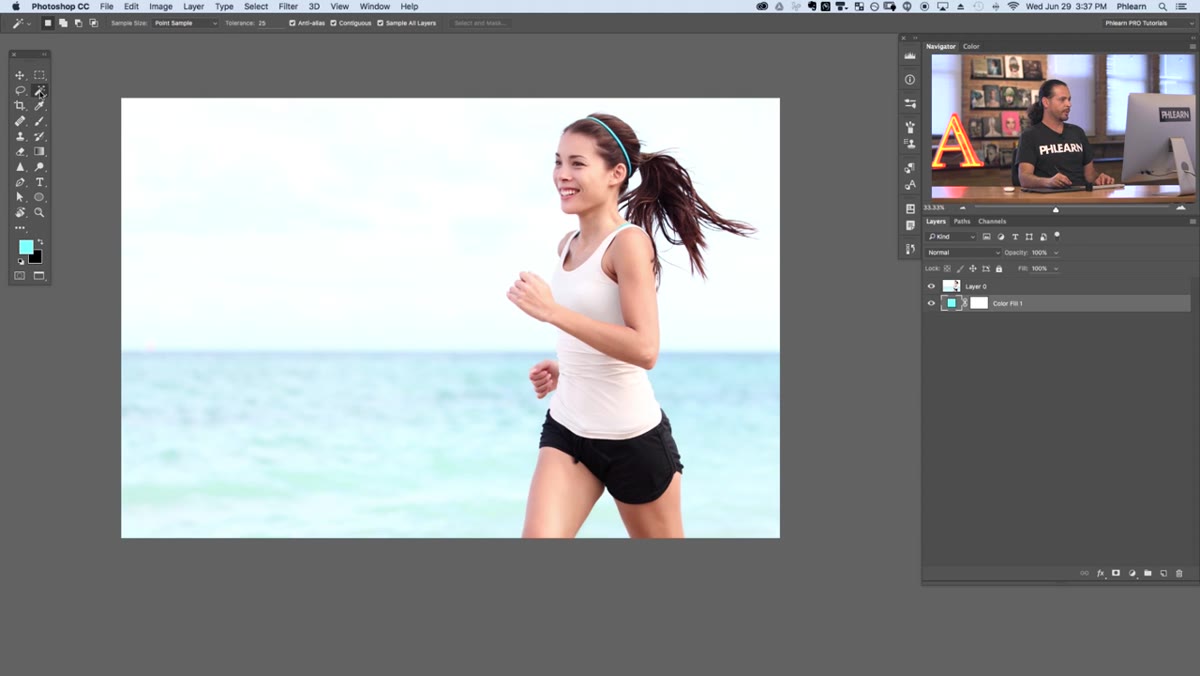Select the Move tool
1200x676 pixels.
click(x=19, y=75)
